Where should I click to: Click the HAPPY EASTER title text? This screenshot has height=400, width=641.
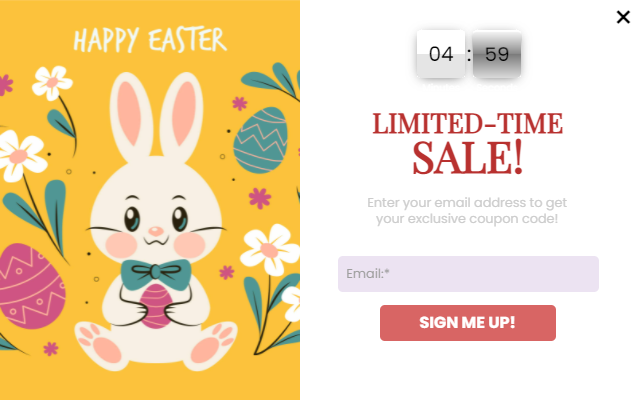tap(150, 40)
